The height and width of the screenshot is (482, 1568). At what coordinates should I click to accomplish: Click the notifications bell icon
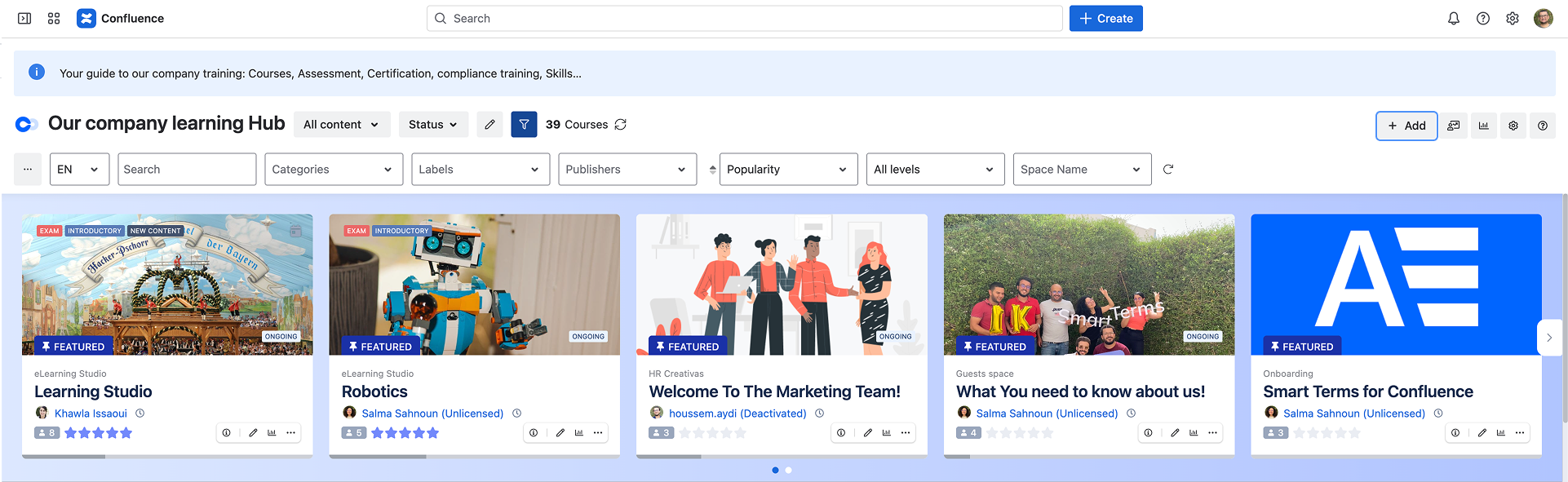(x=1453, y=19)
